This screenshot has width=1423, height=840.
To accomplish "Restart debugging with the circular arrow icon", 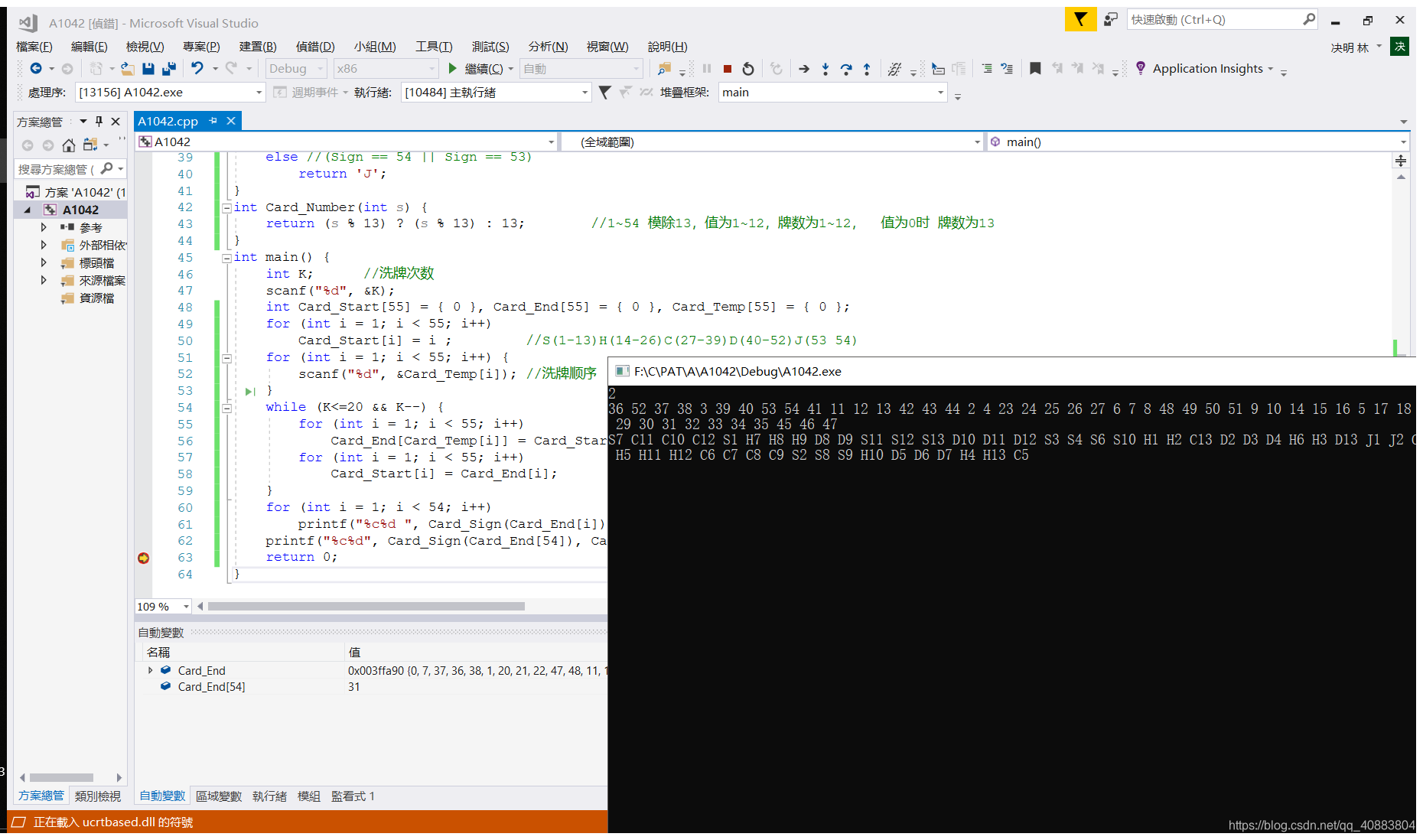I will pyautogui.click(x=748, y=69).
